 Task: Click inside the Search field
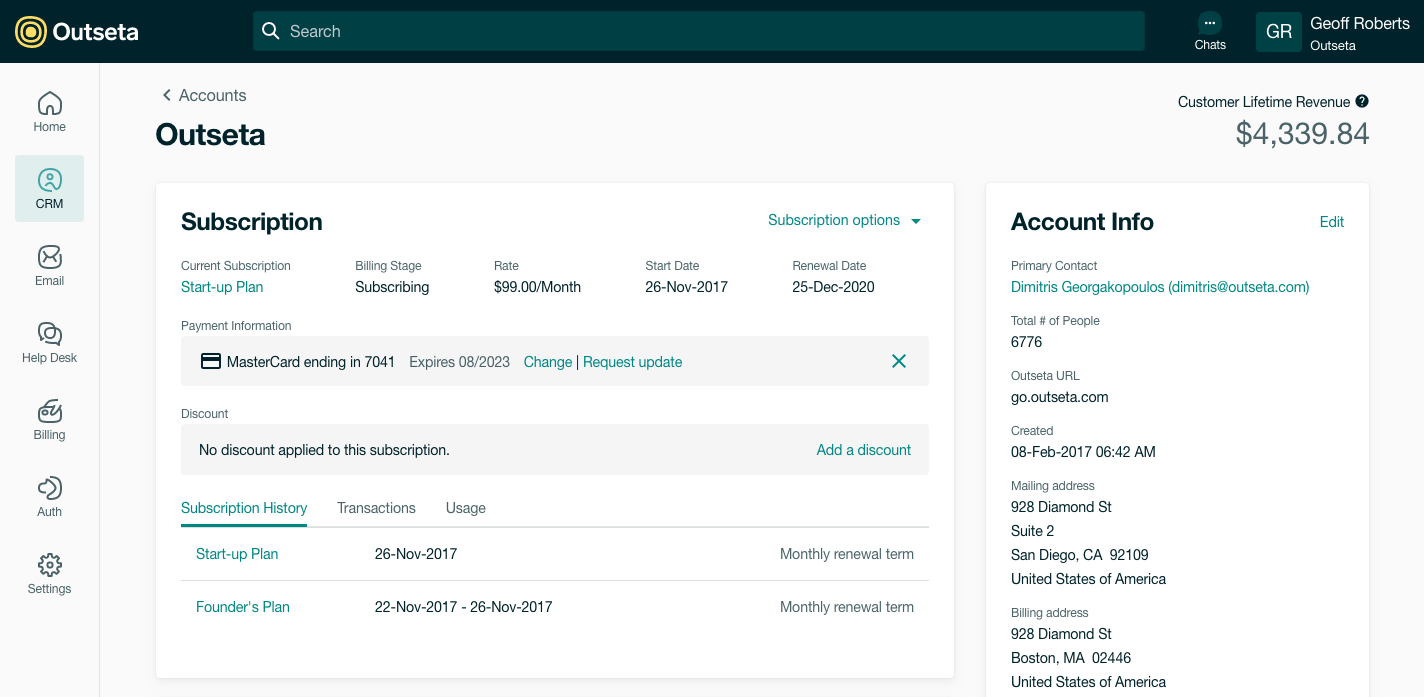[700, 31]
